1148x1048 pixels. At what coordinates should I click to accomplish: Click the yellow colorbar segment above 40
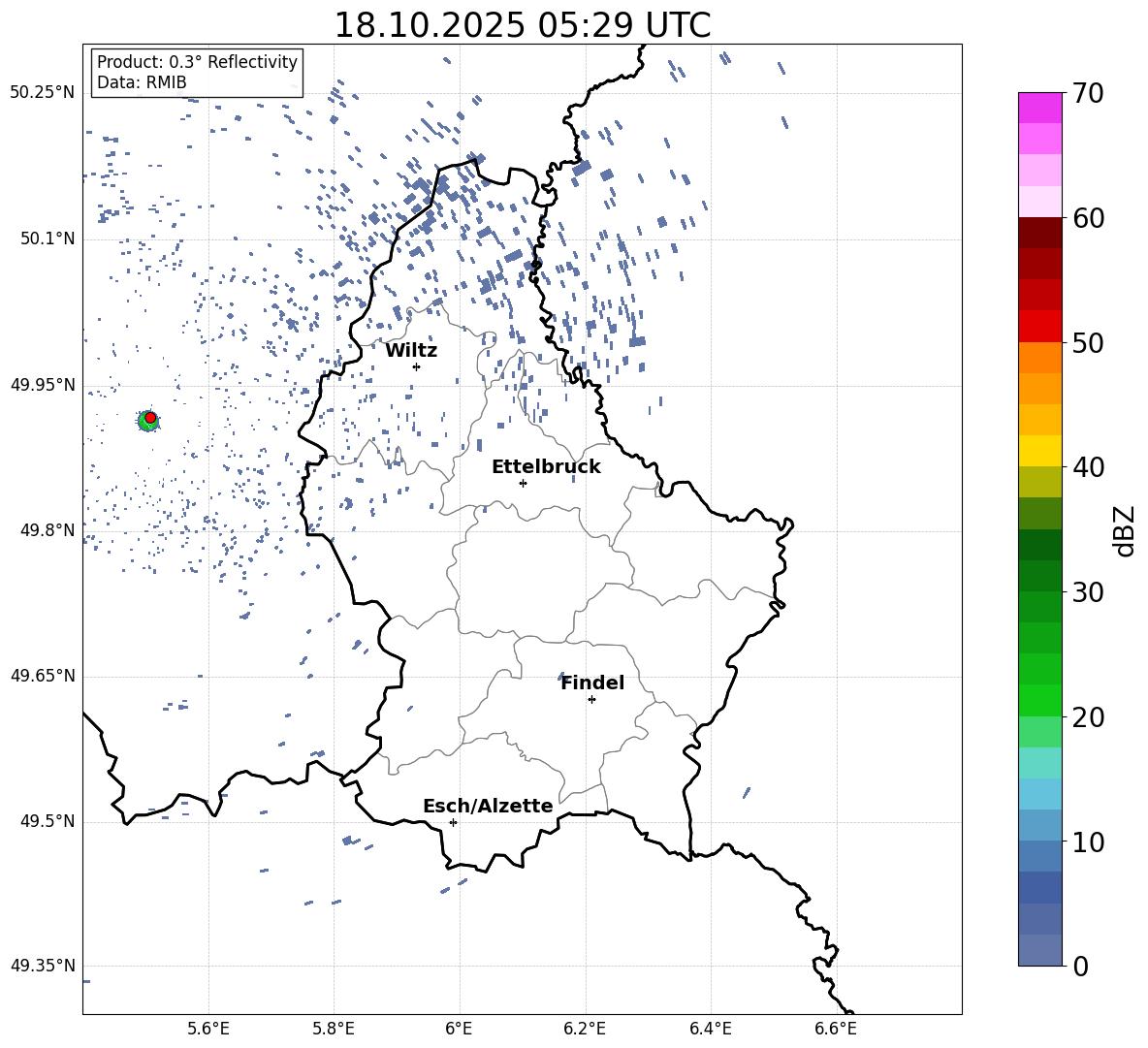(1040, 451)
